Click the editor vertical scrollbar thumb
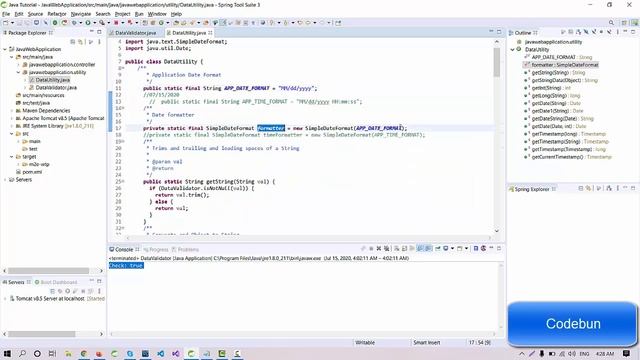 click(497, 62)
